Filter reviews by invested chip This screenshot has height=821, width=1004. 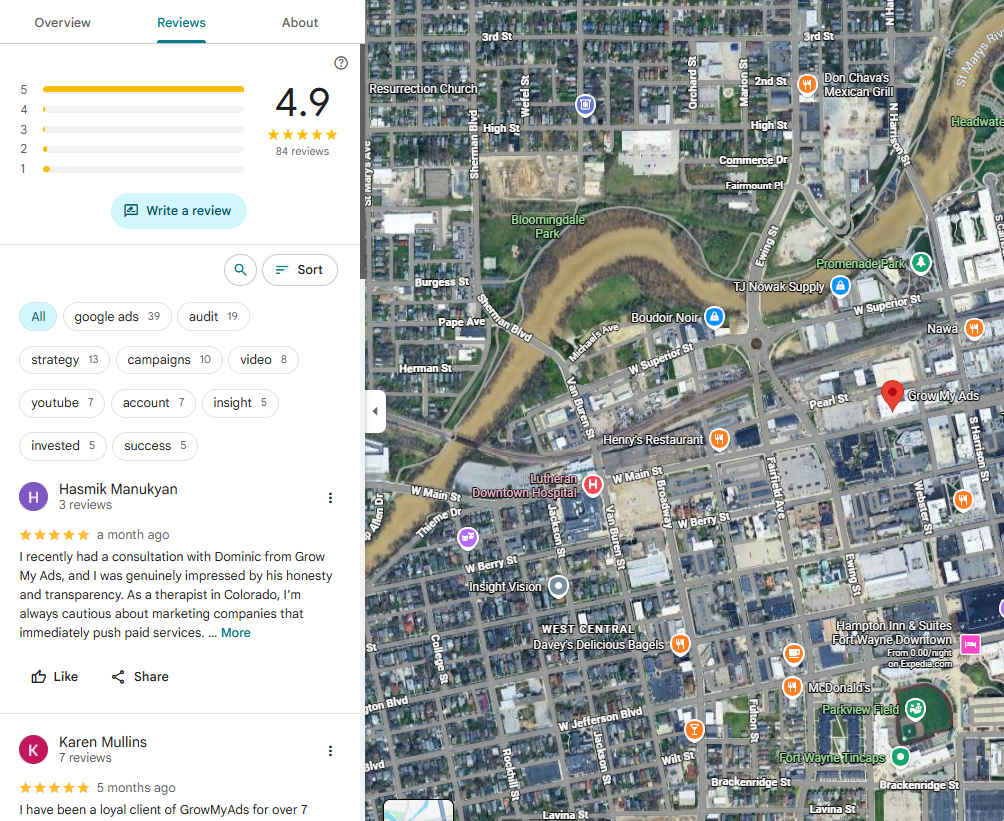pos(63,445)
